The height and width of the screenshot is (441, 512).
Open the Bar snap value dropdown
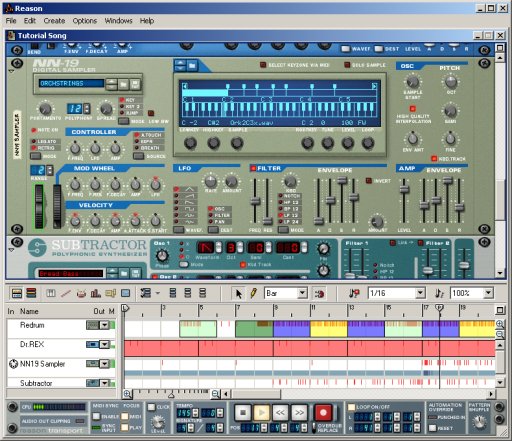(302, 293)
